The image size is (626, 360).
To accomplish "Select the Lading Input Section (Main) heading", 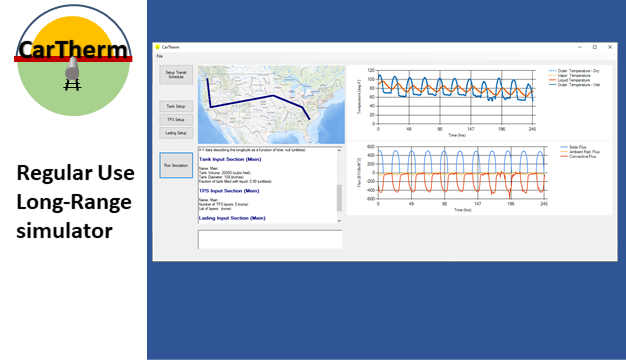I will click(x=232, y=218).
